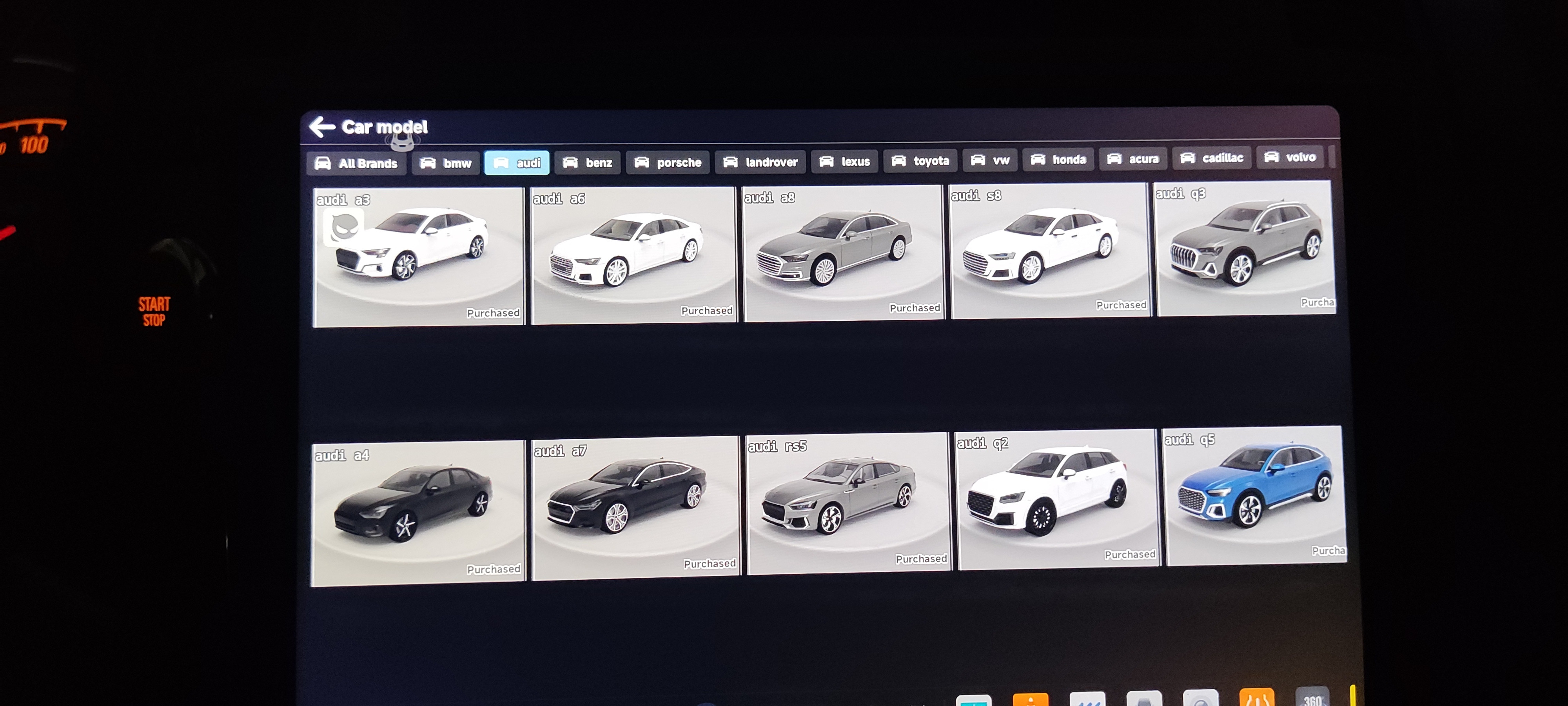Select the toyota brand tab
Screen dimensions: 1568x706
tap(920, 161)
